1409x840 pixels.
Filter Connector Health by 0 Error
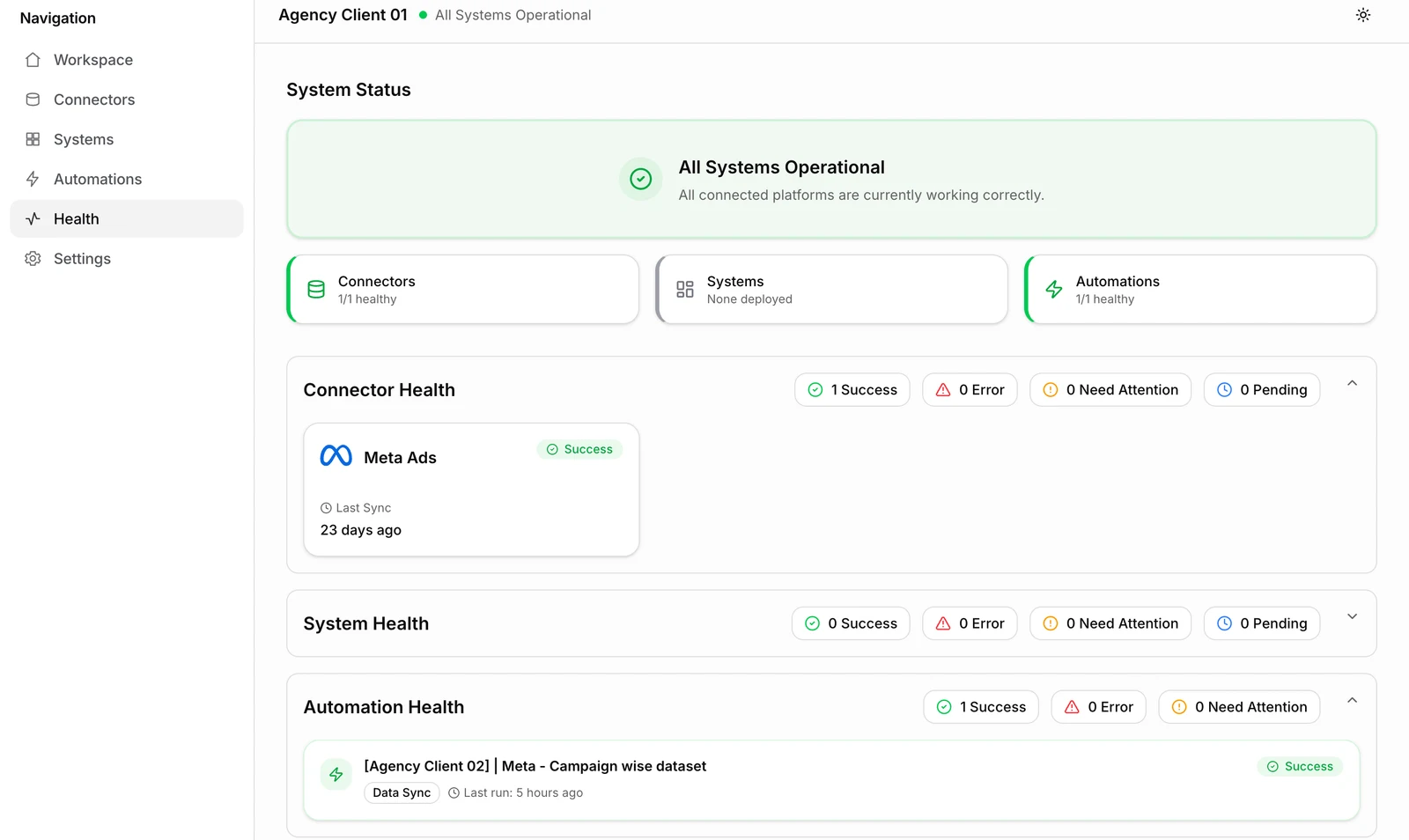(970, 390)
